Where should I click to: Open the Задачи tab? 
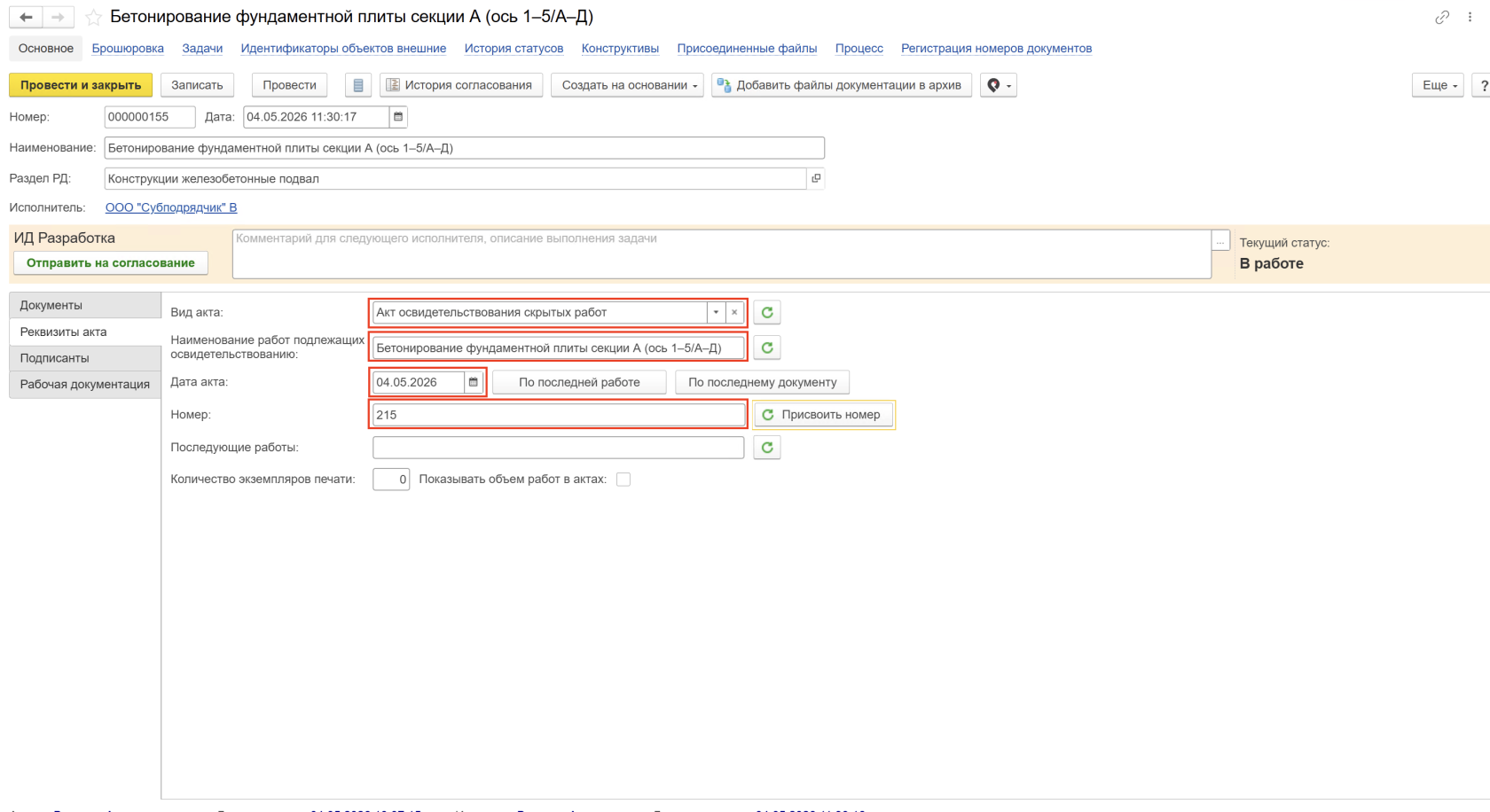click(202, 49)
